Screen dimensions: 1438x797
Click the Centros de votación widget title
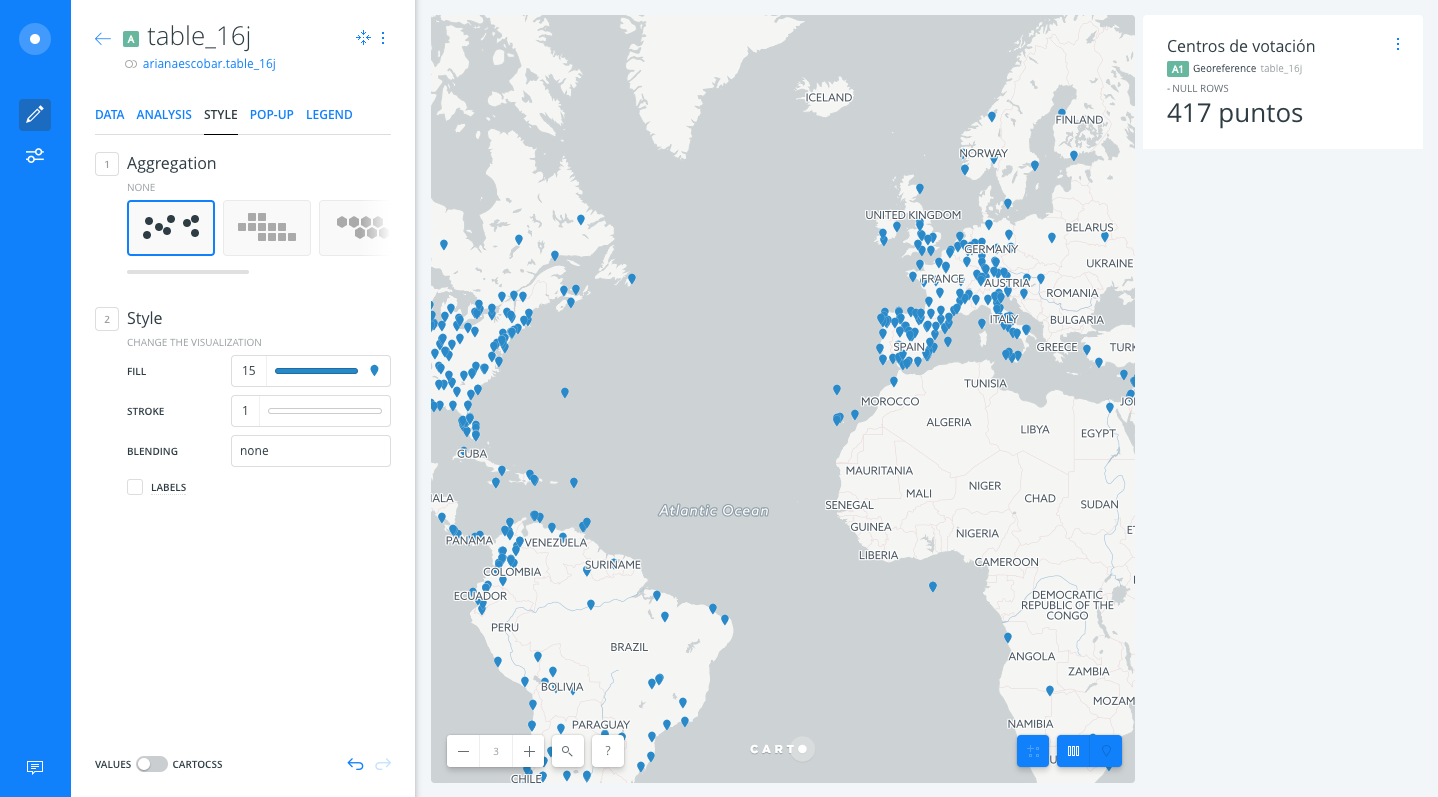point(1241,46)
